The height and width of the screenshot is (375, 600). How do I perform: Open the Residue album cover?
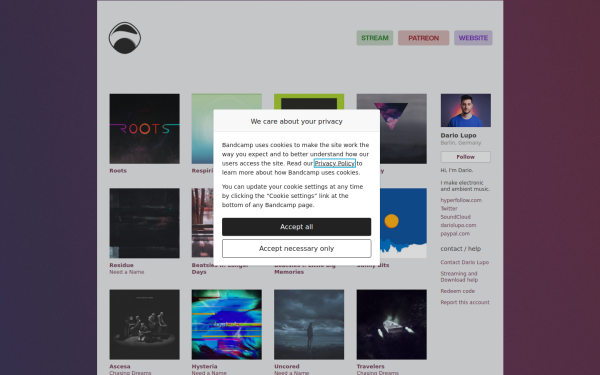tap(144, 223)
